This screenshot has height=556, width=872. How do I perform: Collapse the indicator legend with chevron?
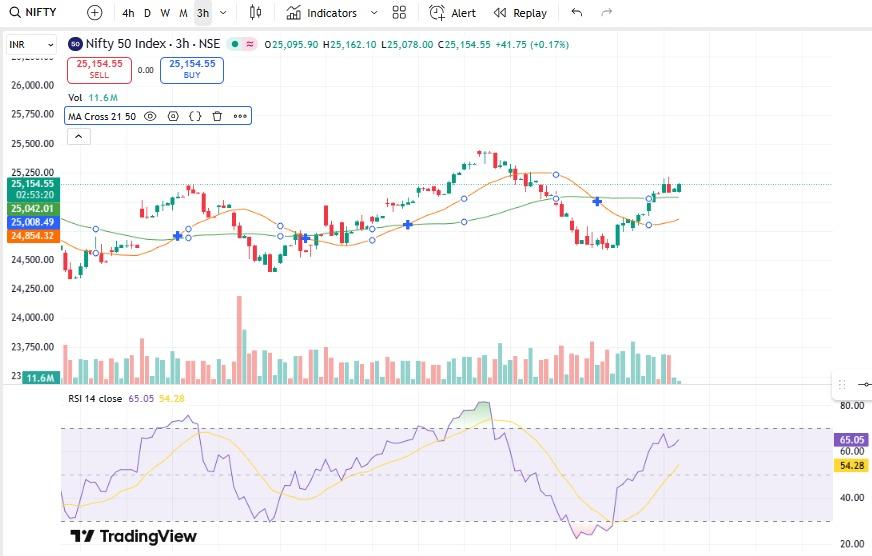(x=79, y=137)
